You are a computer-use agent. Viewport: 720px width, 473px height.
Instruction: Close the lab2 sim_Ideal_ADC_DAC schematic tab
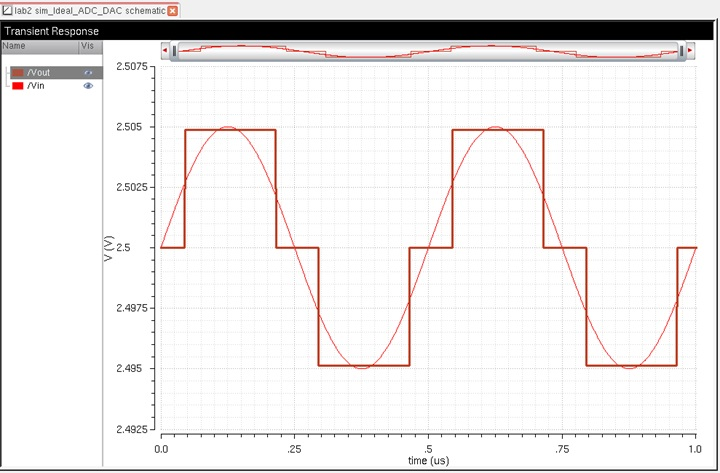click(x=172, y=10)
